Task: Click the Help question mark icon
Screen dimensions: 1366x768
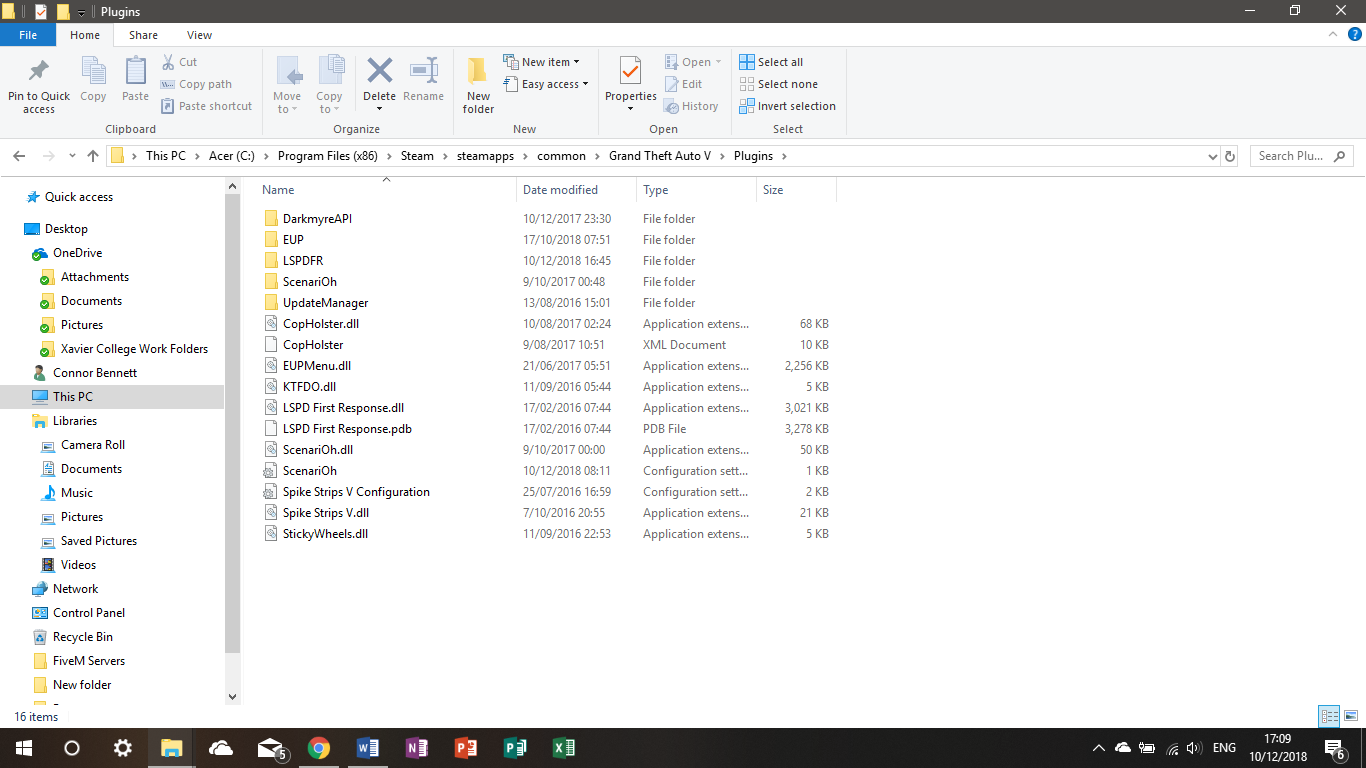Action: click(1355, 35)
